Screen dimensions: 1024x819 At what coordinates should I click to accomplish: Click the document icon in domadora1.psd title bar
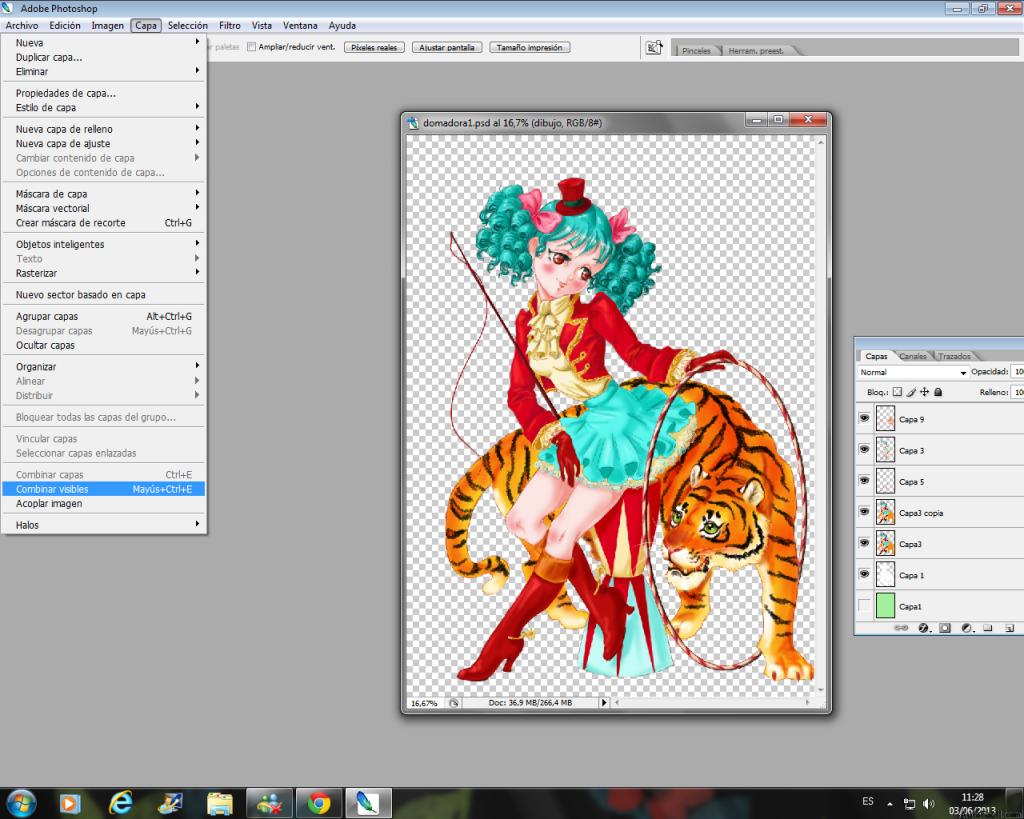tap(413, 122)
